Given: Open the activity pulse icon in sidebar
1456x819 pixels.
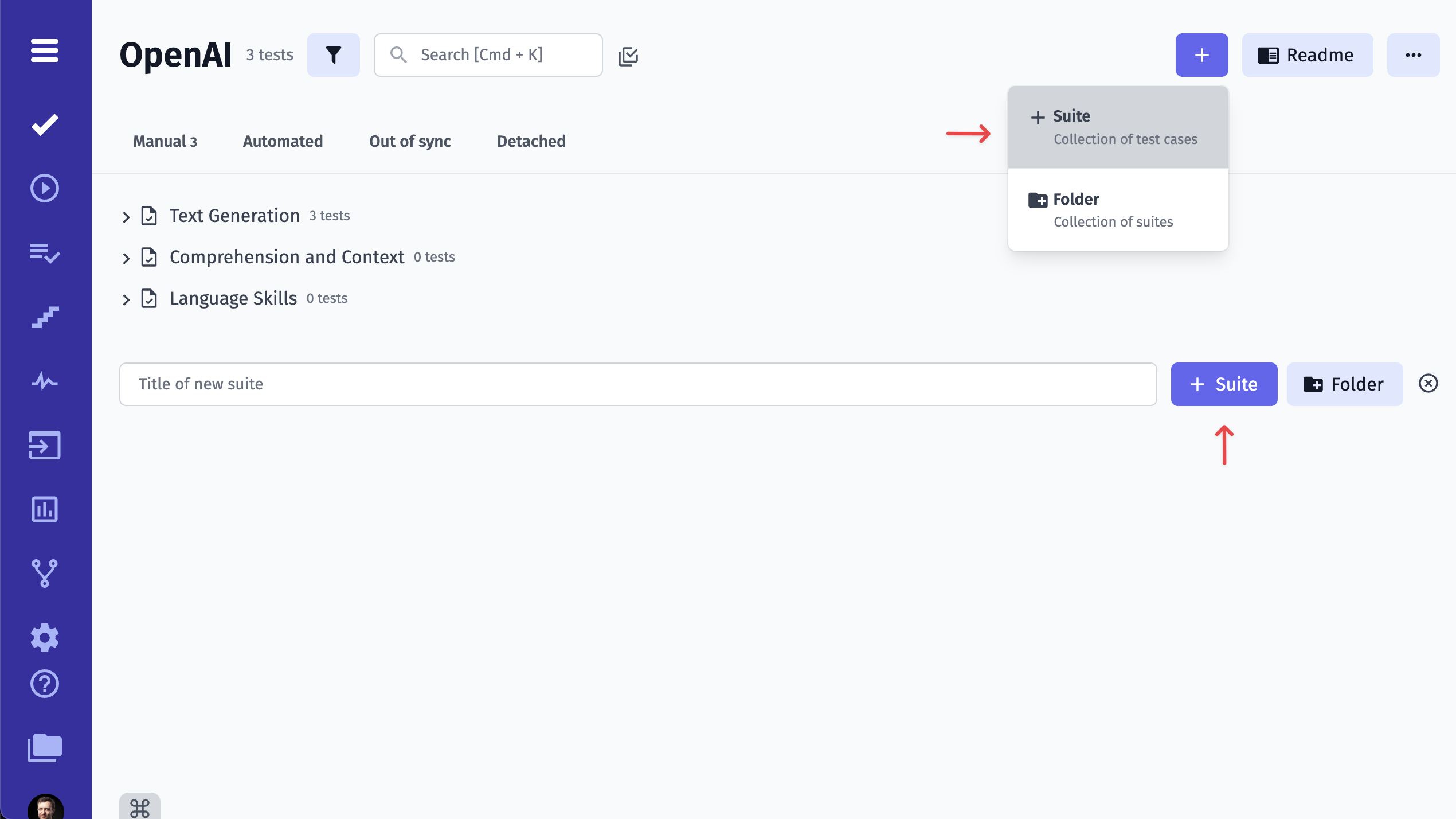Looking at the screenshot, I should coord(44,381).
